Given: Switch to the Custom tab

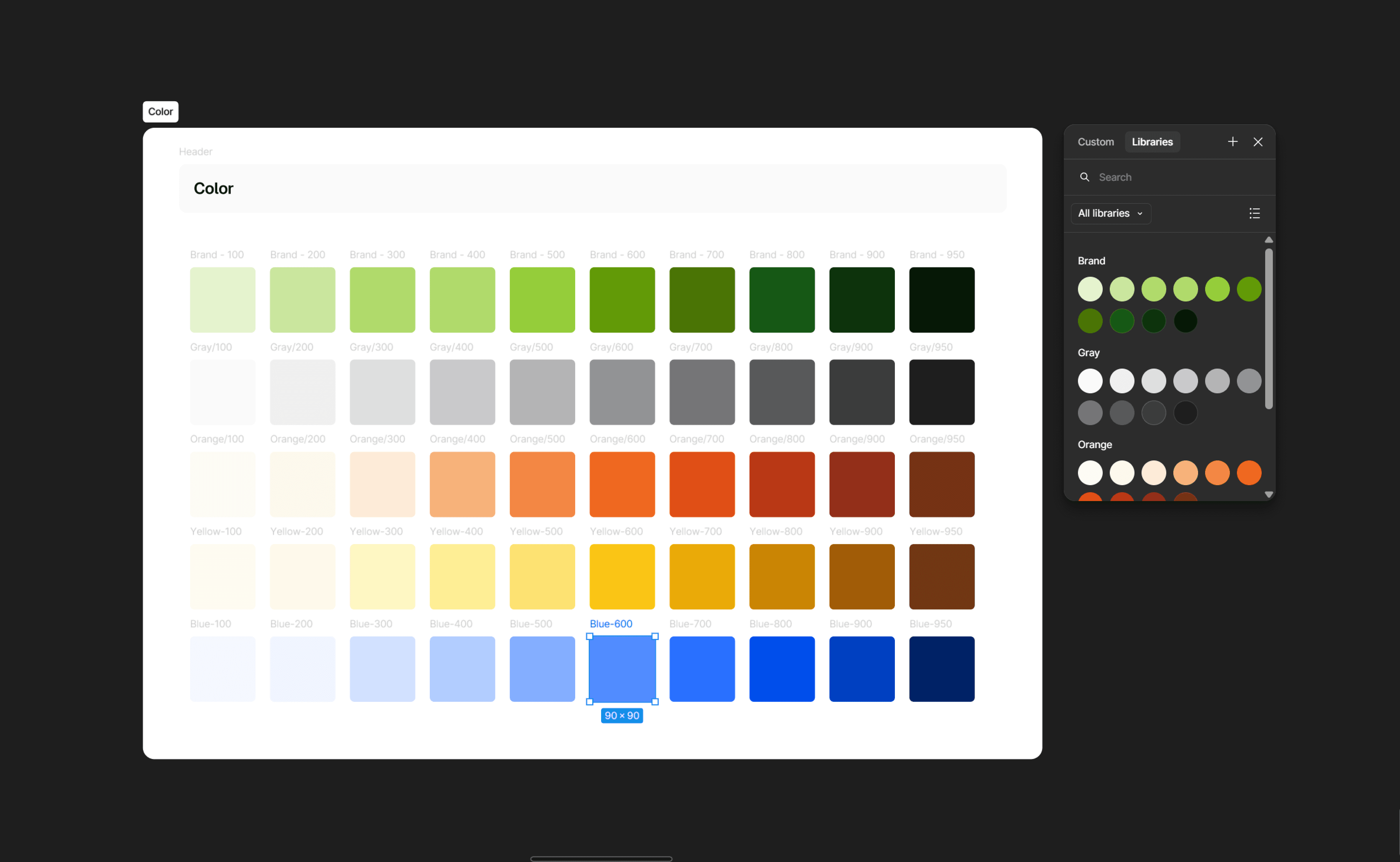Looking at the screenshot, I should click(x=1095, y=142).
